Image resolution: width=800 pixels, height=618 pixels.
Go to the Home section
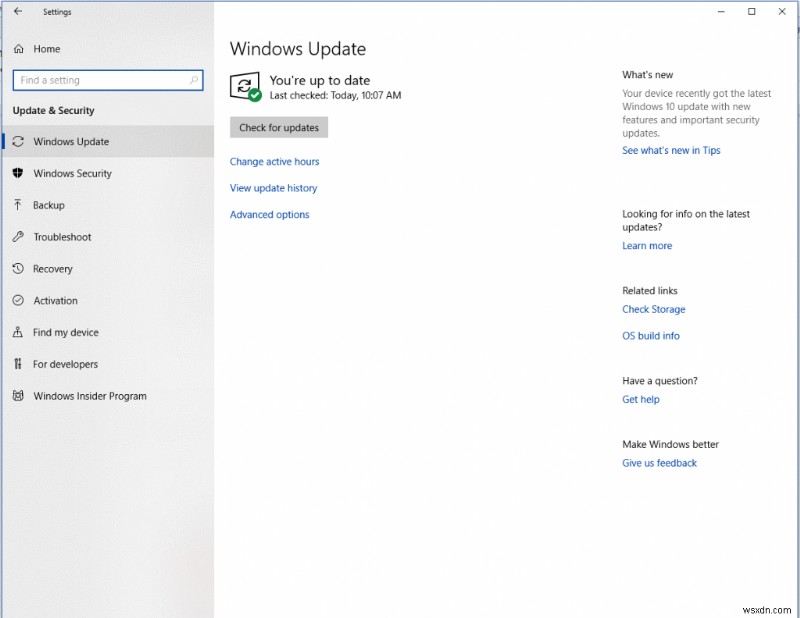(x=44, y=48)
